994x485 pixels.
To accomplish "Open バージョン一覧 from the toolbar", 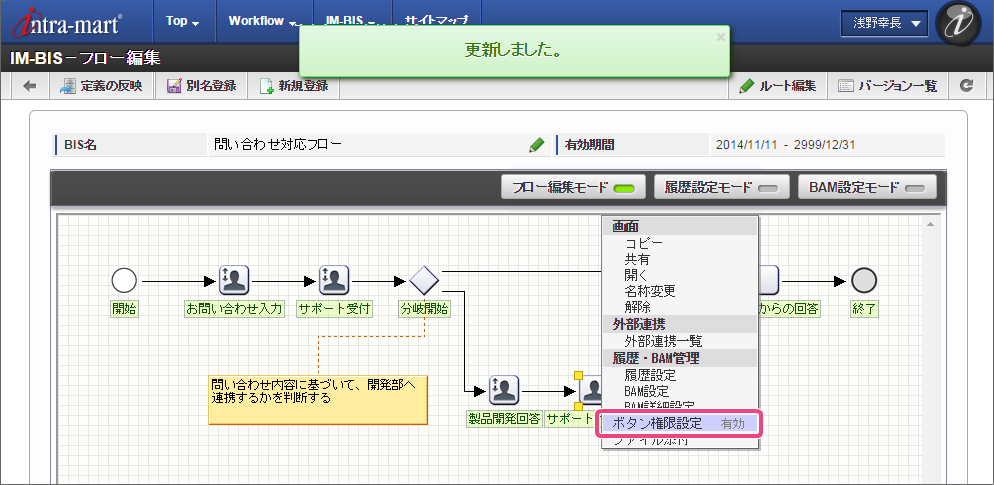I will click(x=888, y=86).
